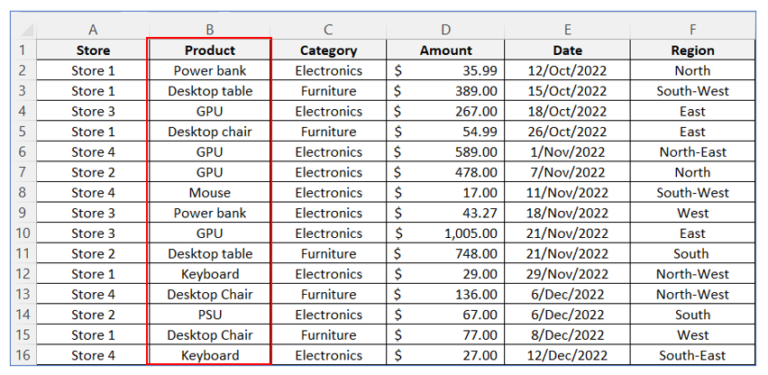Select the North-East region cell

693,152
